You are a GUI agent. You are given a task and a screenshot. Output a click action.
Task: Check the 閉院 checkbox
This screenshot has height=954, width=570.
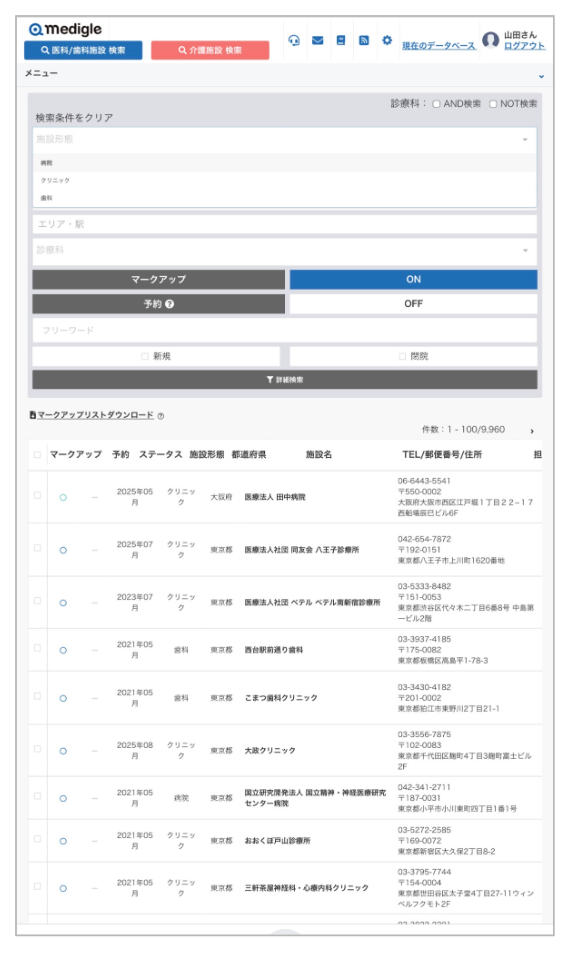coord(402,357)
